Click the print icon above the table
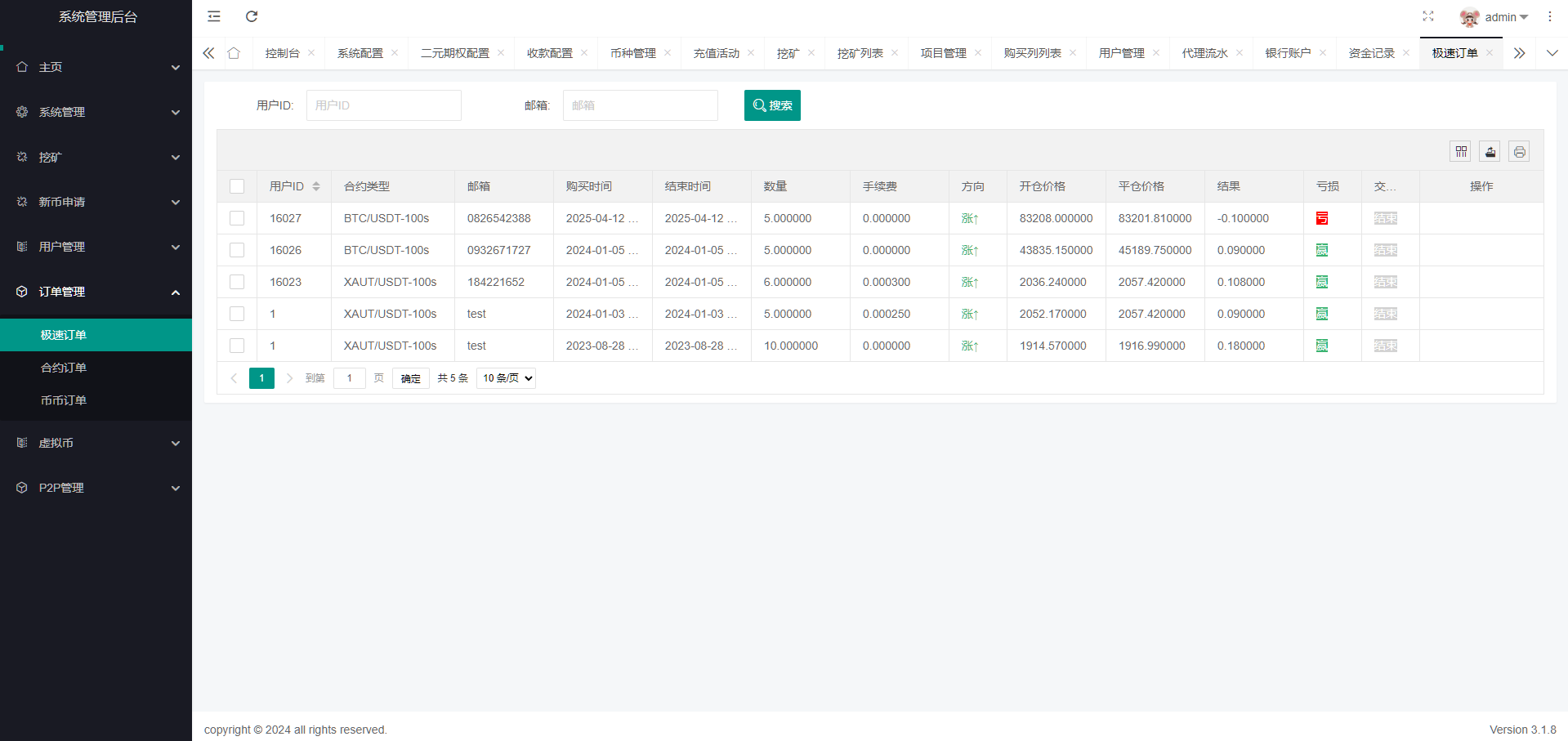The image size is (1568, 741). pyautogui.click(x=1519, y=152)
